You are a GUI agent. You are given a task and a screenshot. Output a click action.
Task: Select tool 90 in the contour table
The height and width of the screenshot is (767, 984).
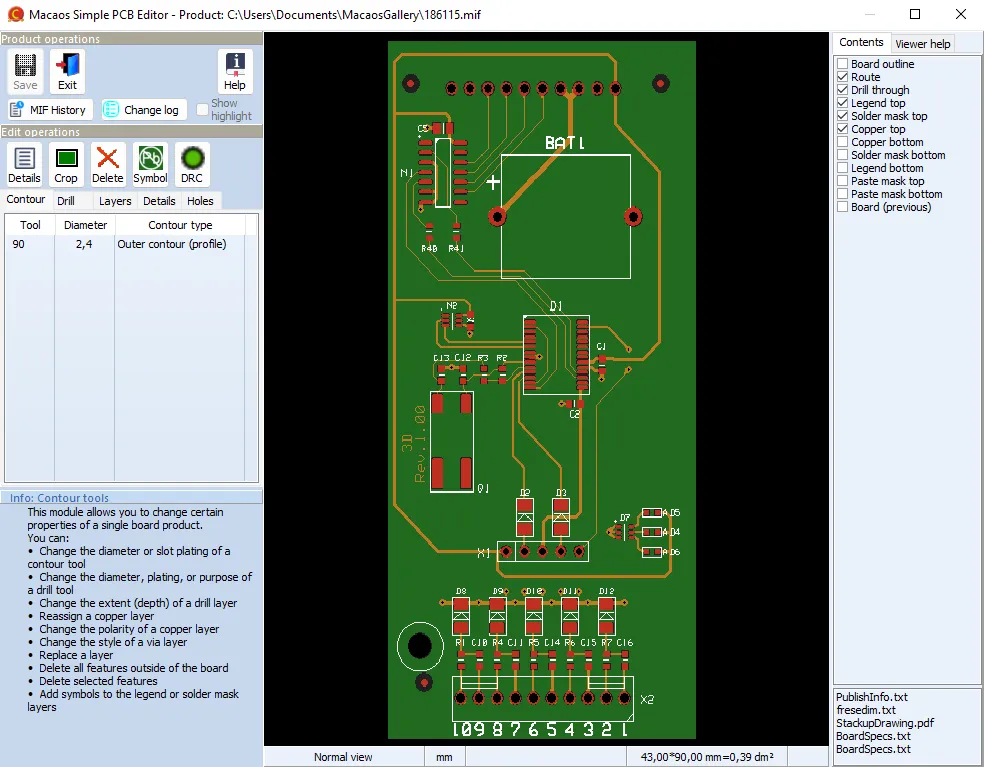28,243
